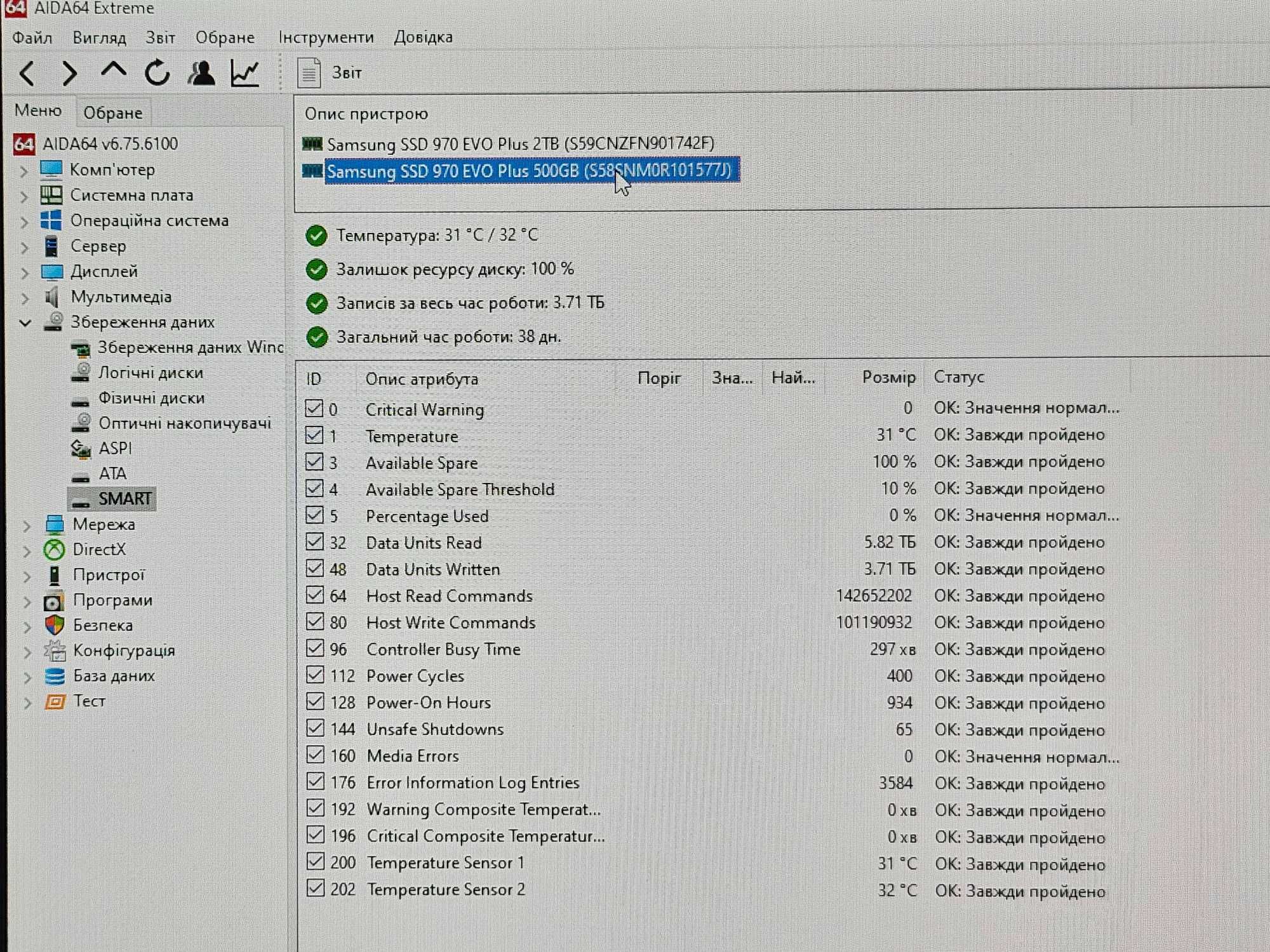Select the Тест benchmark icon
The image size is (1270, 952).
pyautogui.click(x=55, y=701)
